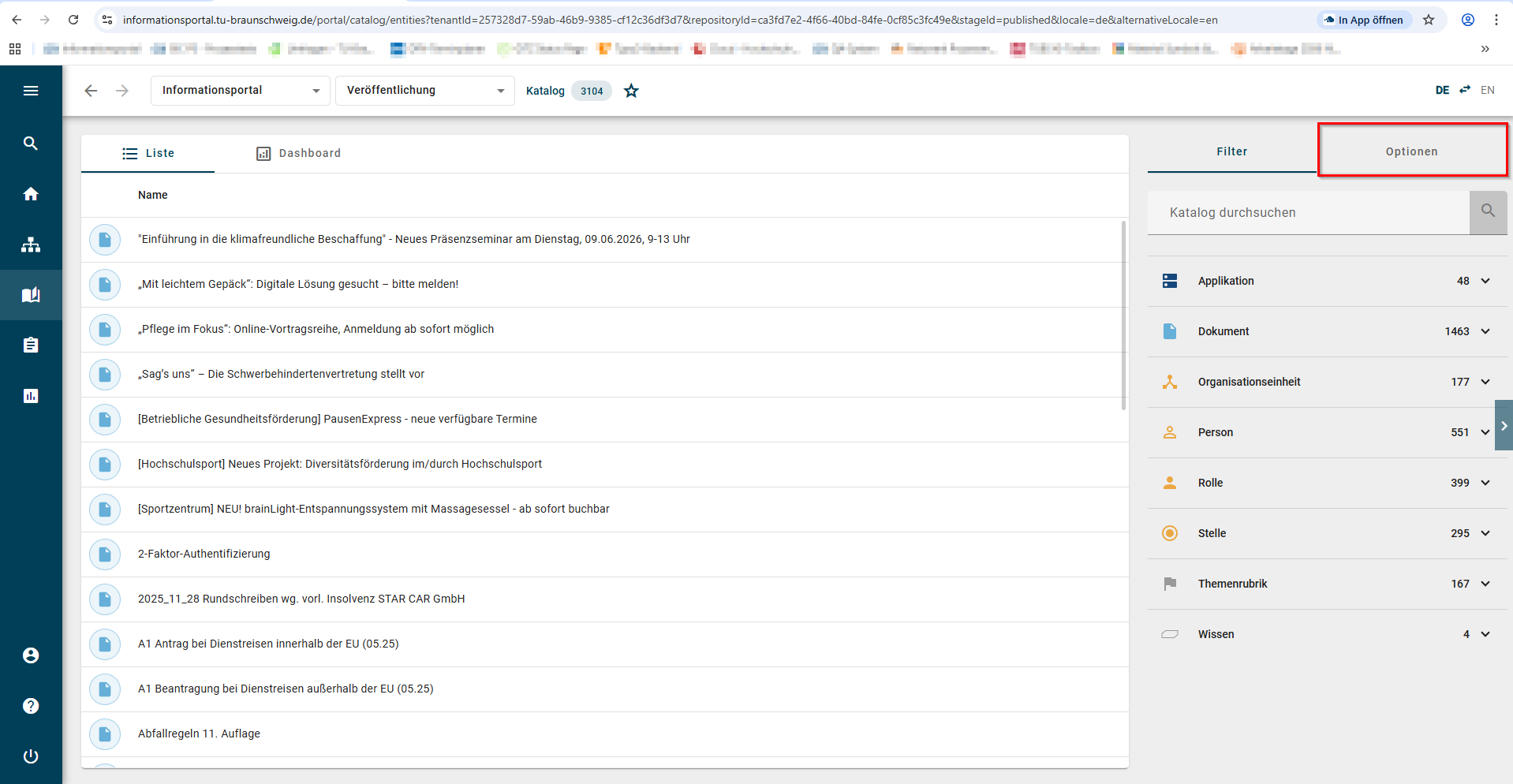The image size is (1513, 784).
Task: Open the chart reports sidebar icon
Action: pyautogui.click(x=31, y=396)
